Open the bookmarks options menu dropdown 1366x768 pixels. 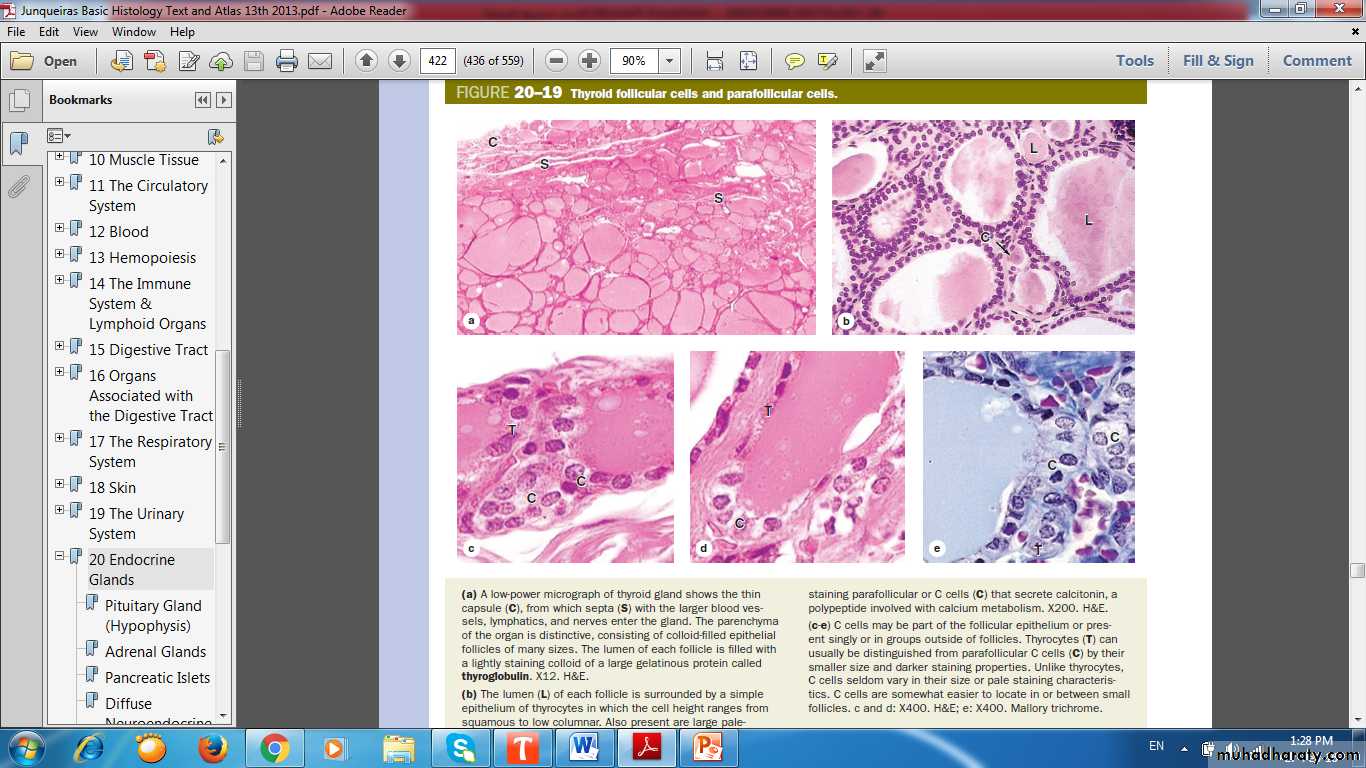pyautogui.click(x=60, y=136)
